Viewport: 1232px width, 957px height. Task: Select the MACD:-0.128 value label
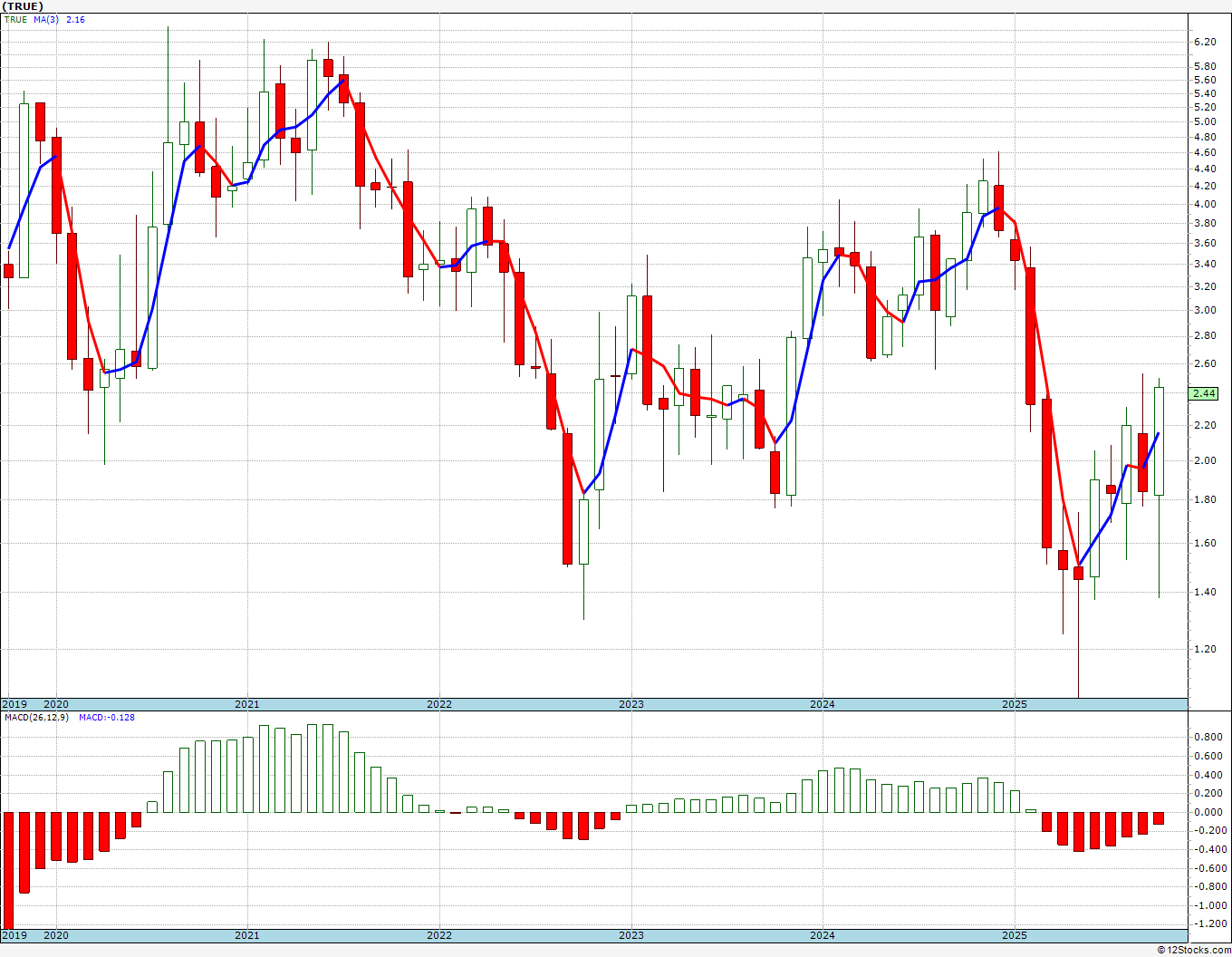(107, 718)
